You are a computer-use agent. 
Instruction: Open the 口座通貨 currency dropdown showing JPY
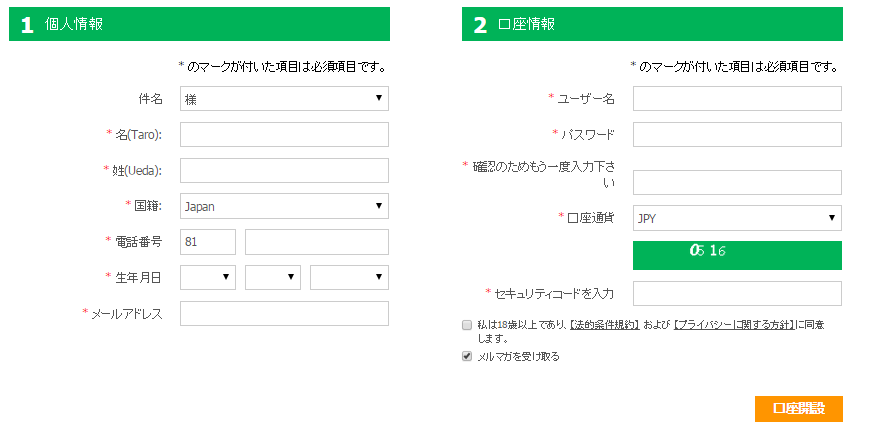(737, 218)
